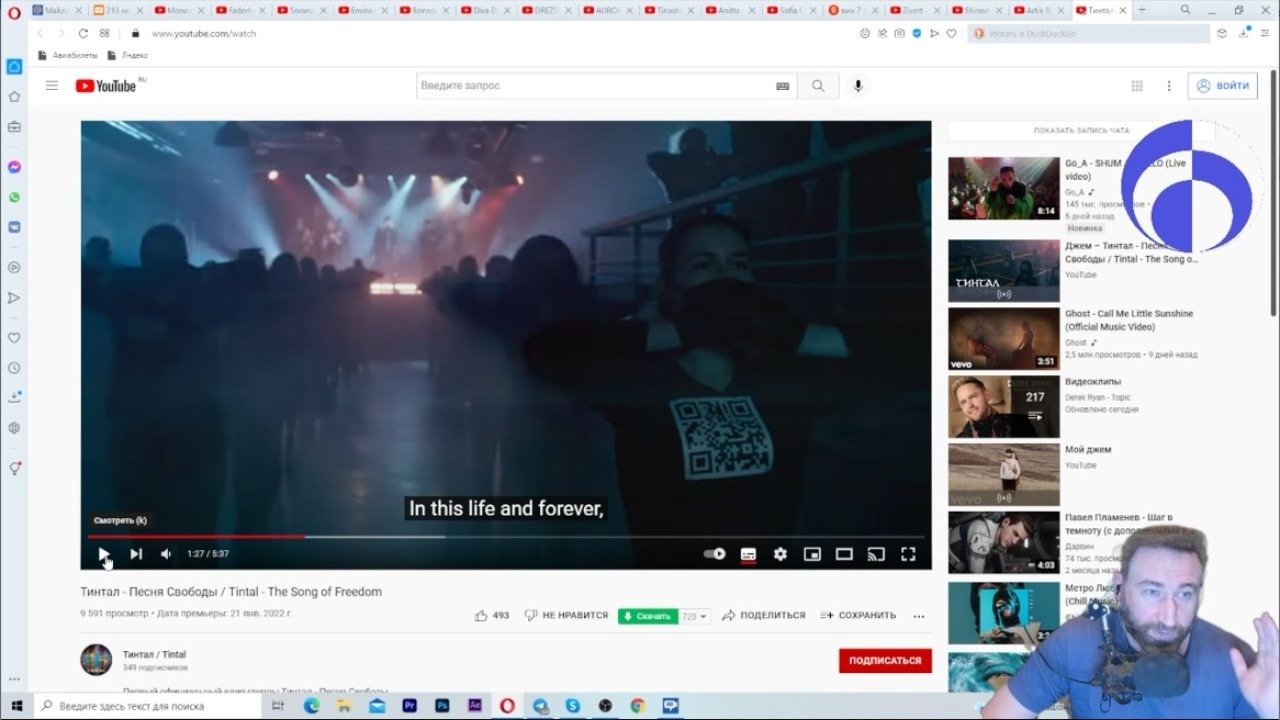
Task: Open the Тинтал / Tintal channel avatar
Action: coord(97,660)
